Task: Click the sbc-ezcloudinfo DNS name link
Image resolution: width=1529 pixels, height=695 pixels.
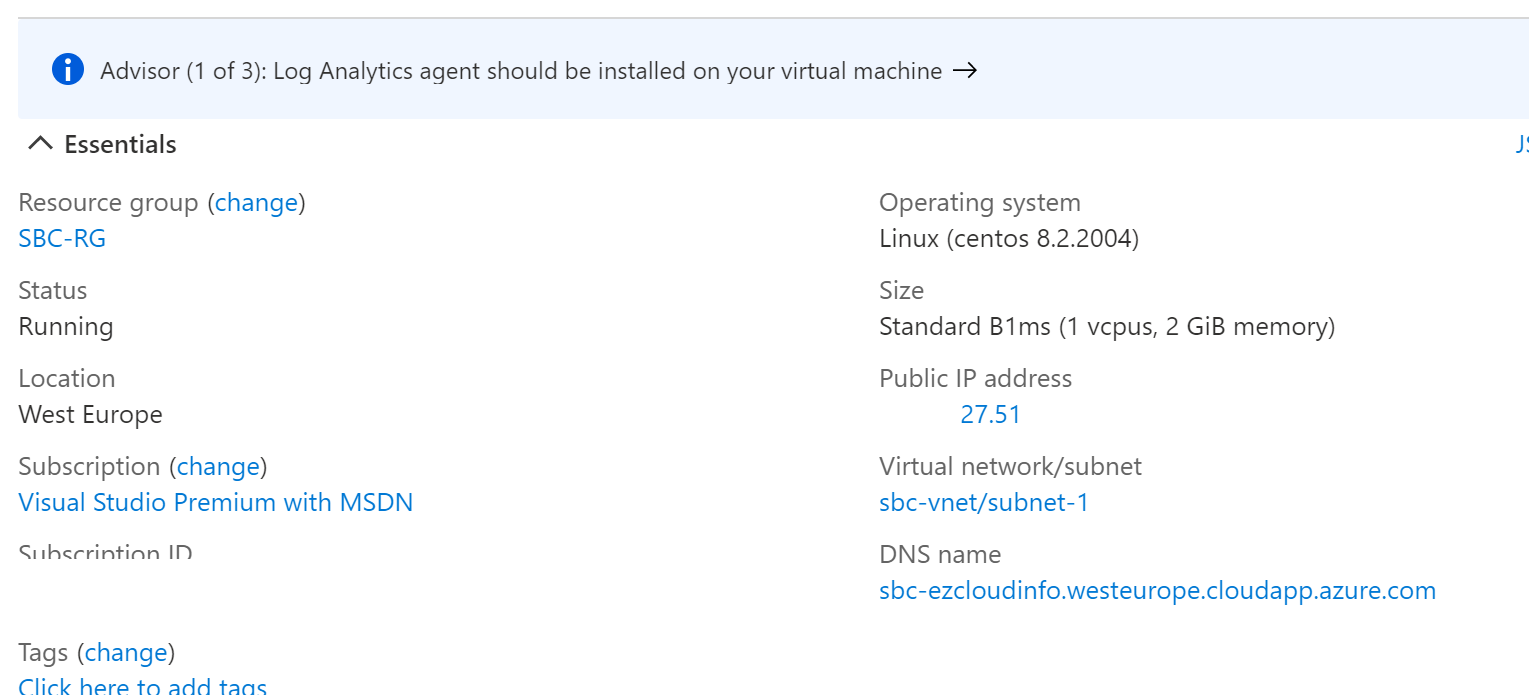Action: click(x=1157, y=590)
